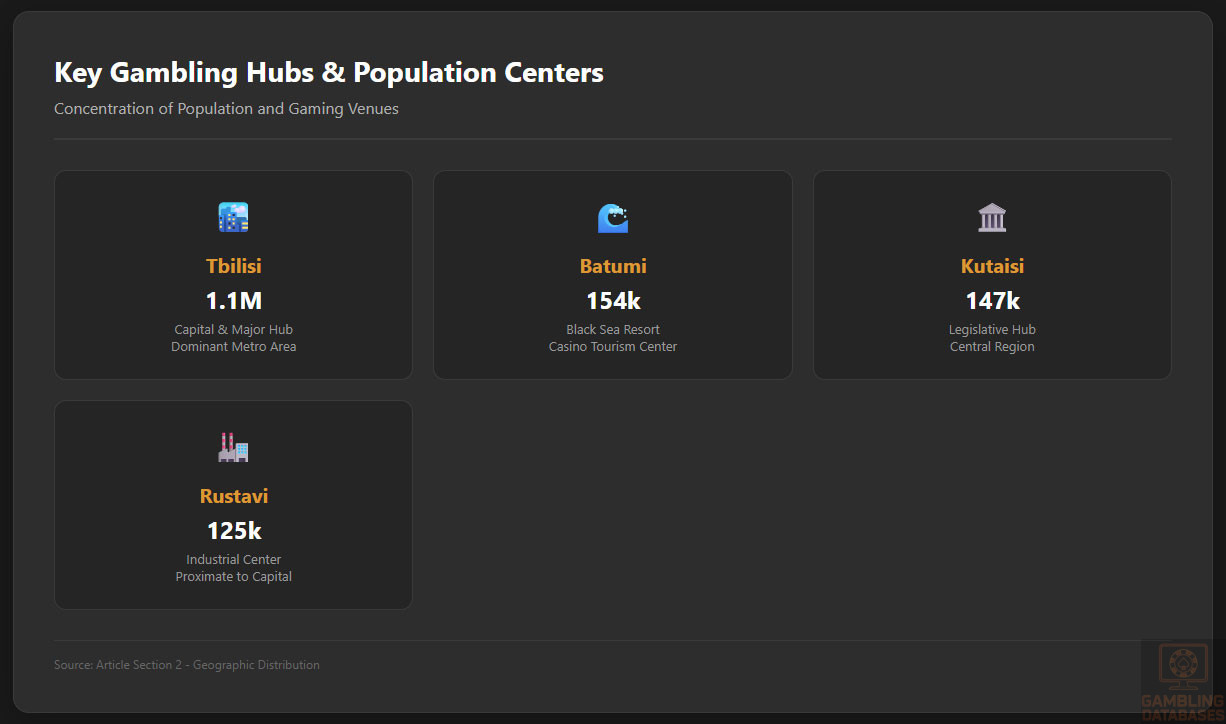Click the Rustavi factory icon
Image resolution: width=1226 pixels, height=724 pixels.
pyautogui.click(x=233, y=448)
